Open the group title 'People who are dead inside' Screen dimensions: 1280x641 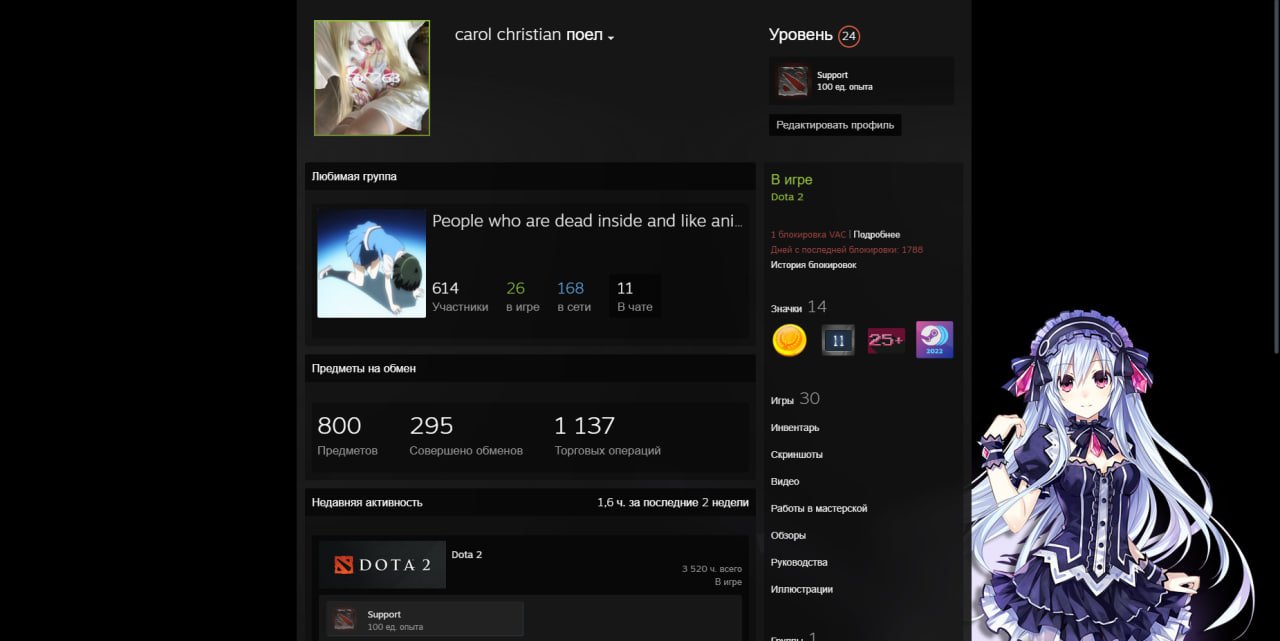coord(587,221)
